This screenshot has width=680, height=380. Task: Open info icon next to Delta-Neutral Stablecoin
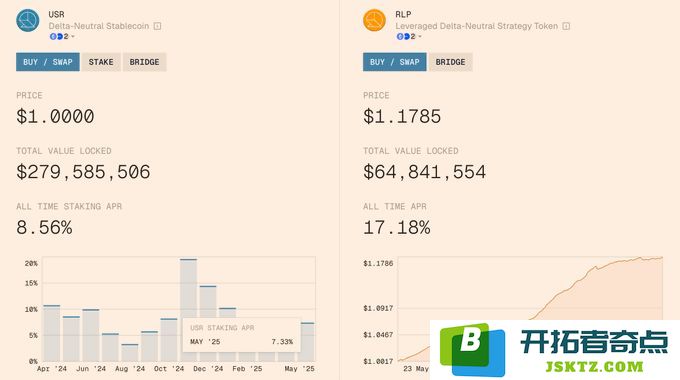tap(157, 26)
